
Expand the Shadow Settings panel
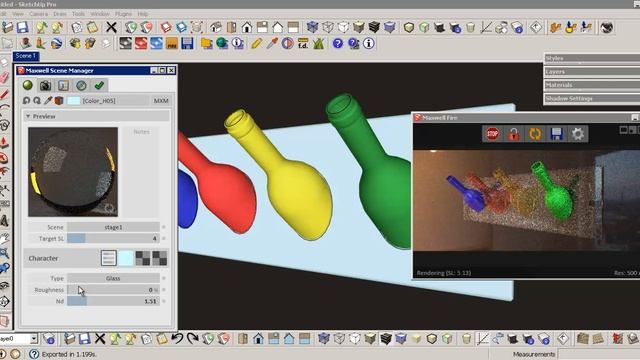[x=592, y=98]
